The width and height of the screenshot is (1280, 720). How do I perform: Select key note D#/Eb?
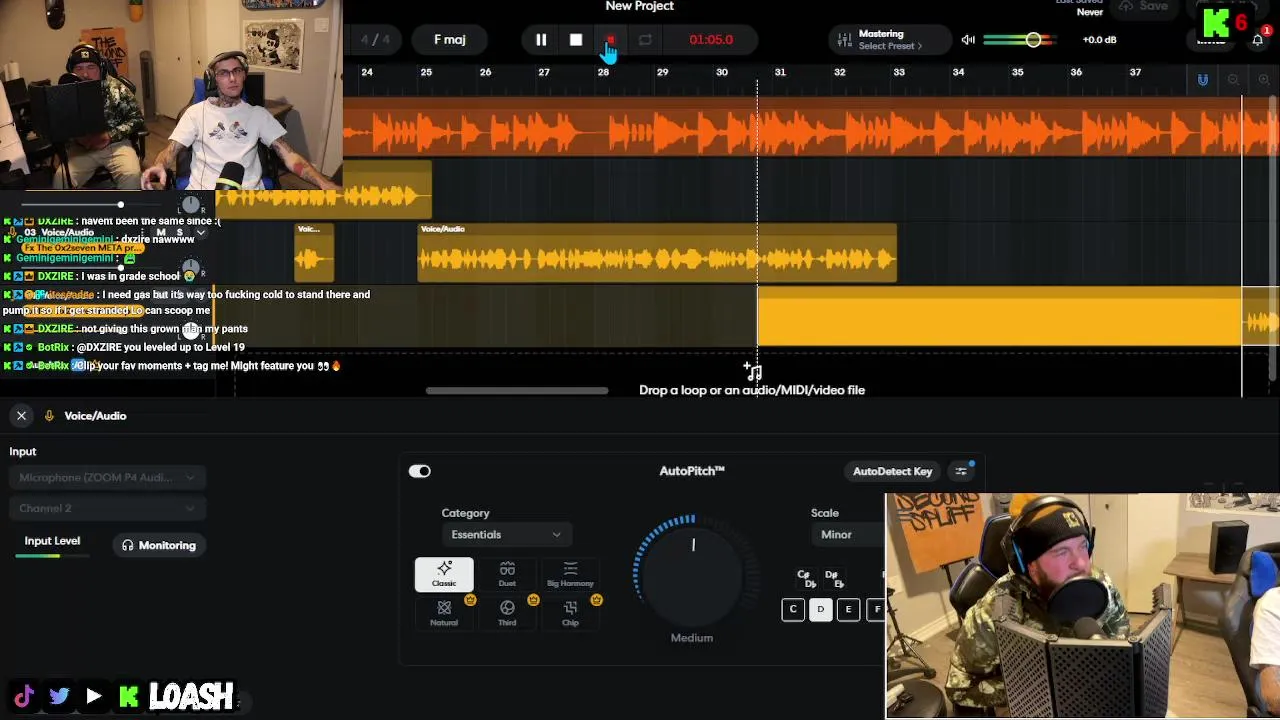tap(834, 579)
